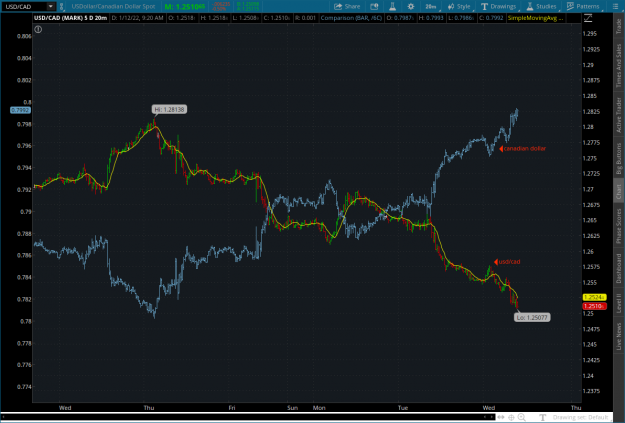625x423 pixels.
Task: Click the red 1.2510 last price label
Action: coord(594,306)
